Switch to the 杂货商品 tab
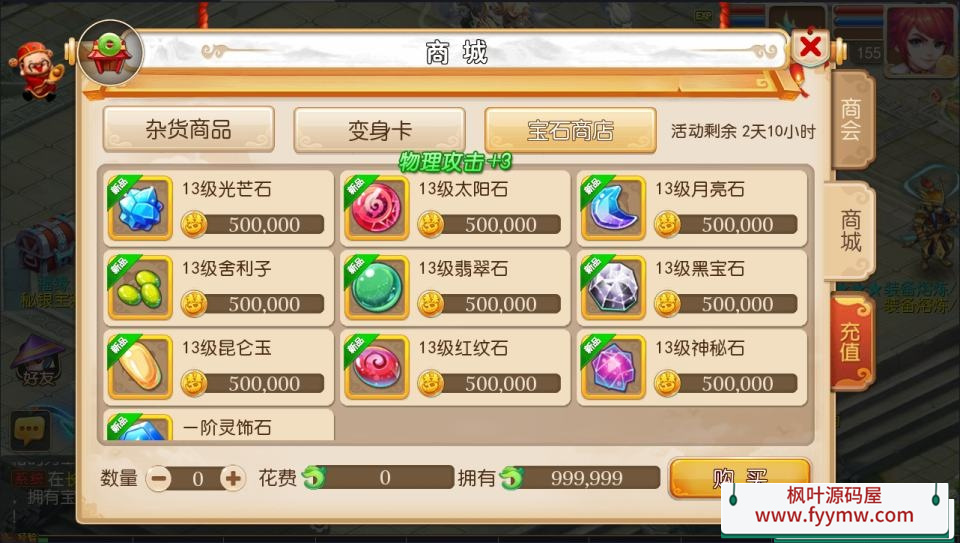The image size is (960, 543). (x=189, y=130)
